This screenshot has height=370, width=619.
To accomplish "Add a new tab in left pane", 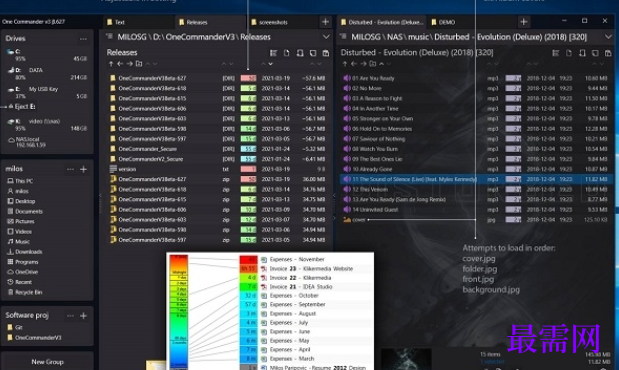I will tap(325, 22).
